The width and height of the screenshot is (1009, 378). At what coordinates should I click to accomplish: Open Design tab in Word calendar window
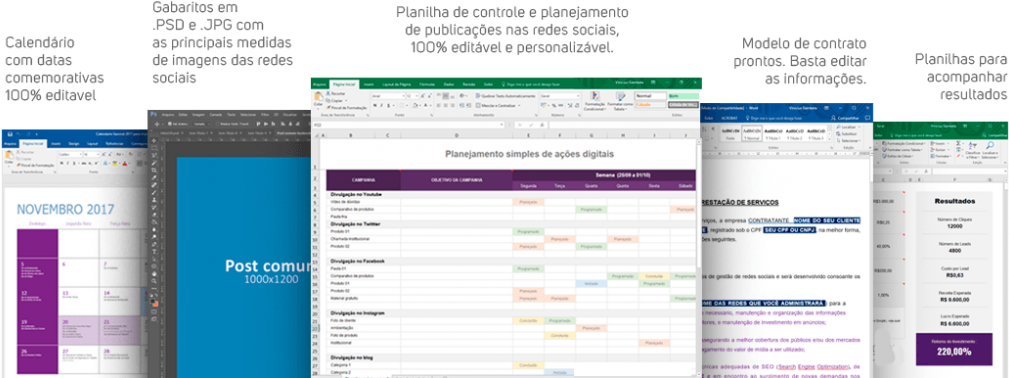[x=73, y=144]
